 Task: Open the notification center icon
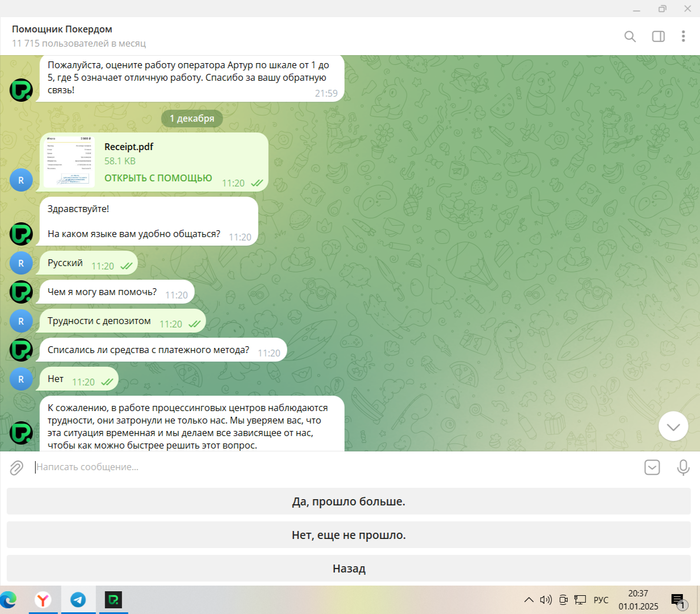(x=678, y=601)
